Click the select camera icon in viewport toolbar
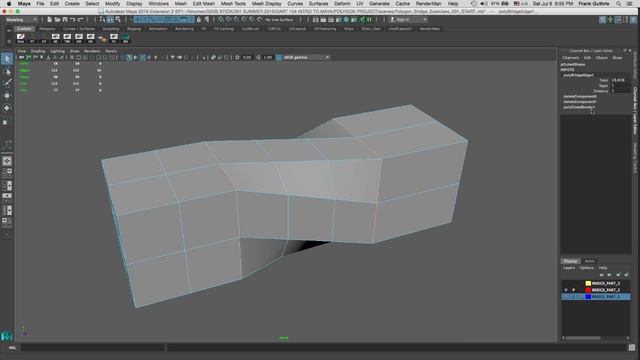Viewport: 640px width, 360px height. [21, 58]
